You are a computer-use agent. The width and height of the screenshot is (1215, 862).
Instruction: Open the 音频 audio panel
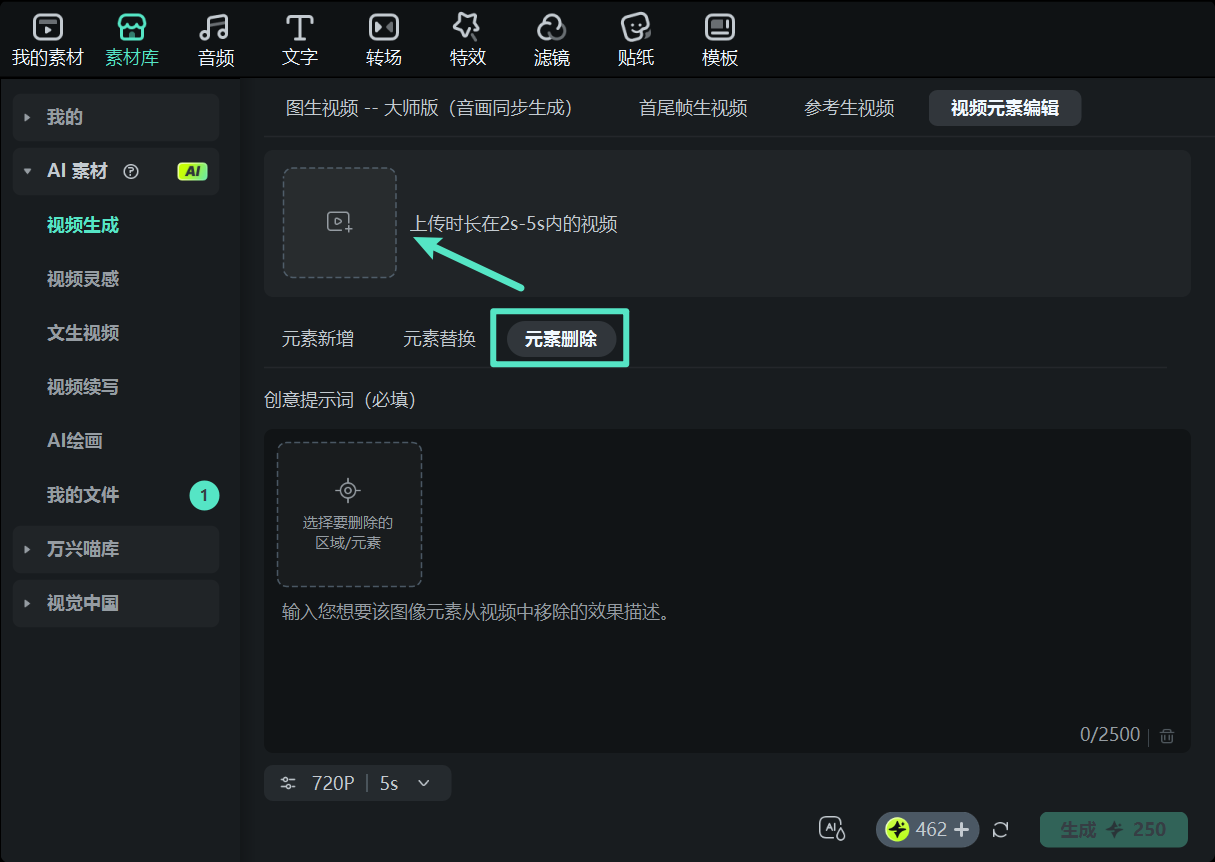pos(215,38)
